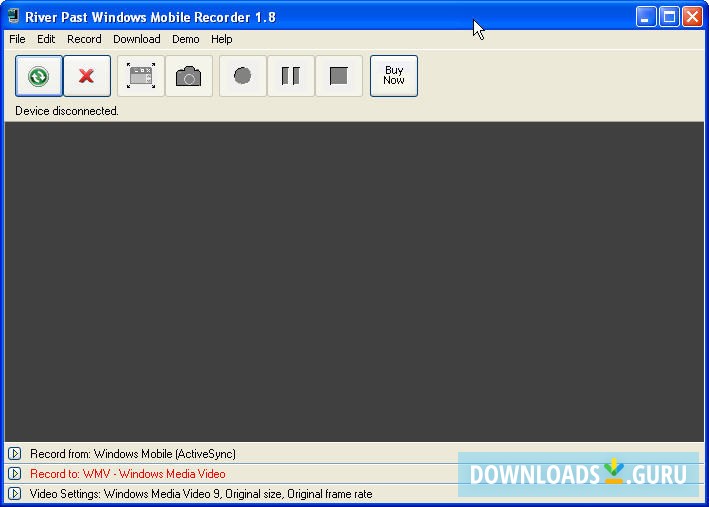
Task: Pause recording with the pause button
Action: click(291, 76)
